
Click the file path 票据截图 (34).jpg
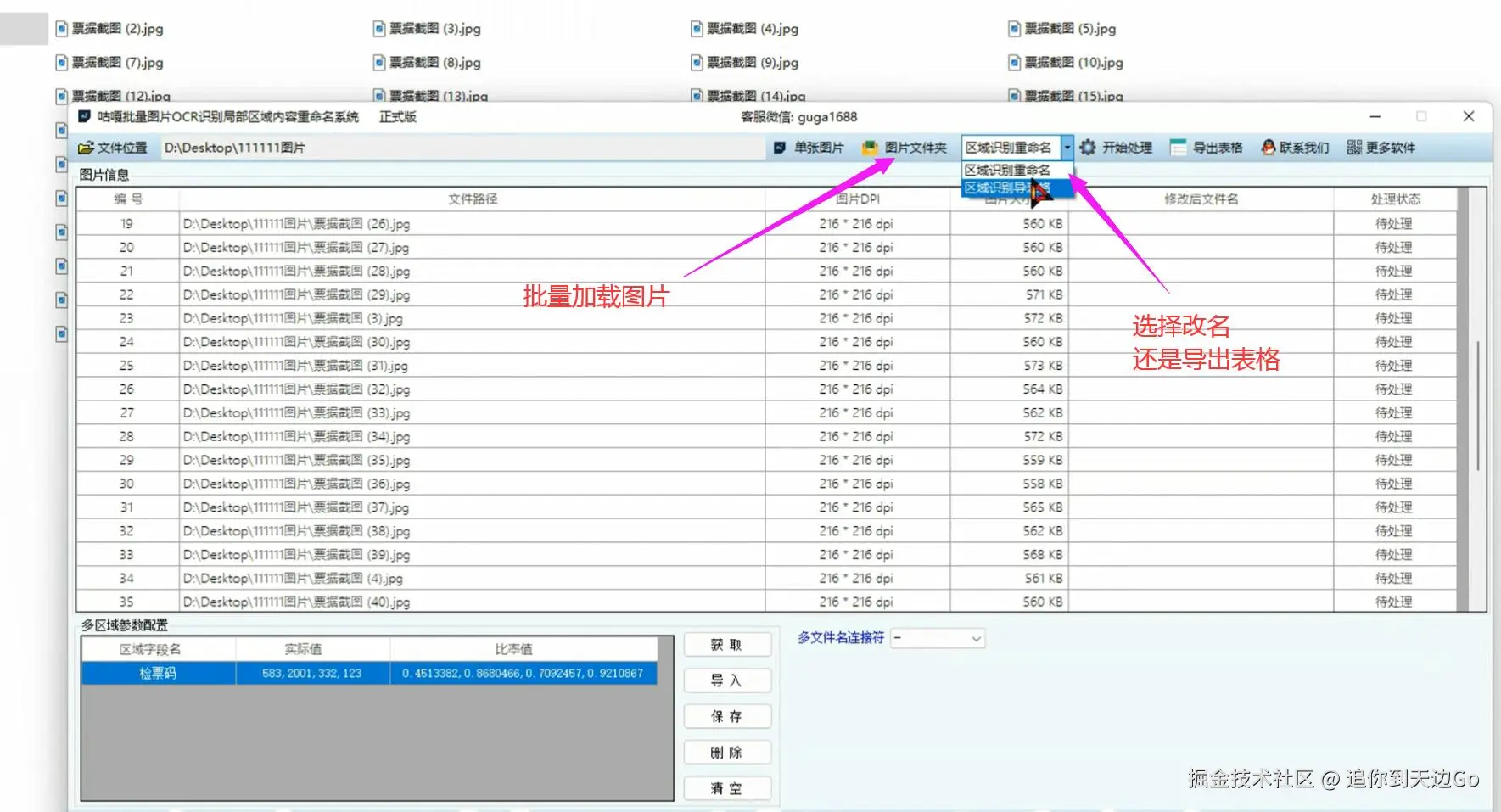(x=296, y=436)
